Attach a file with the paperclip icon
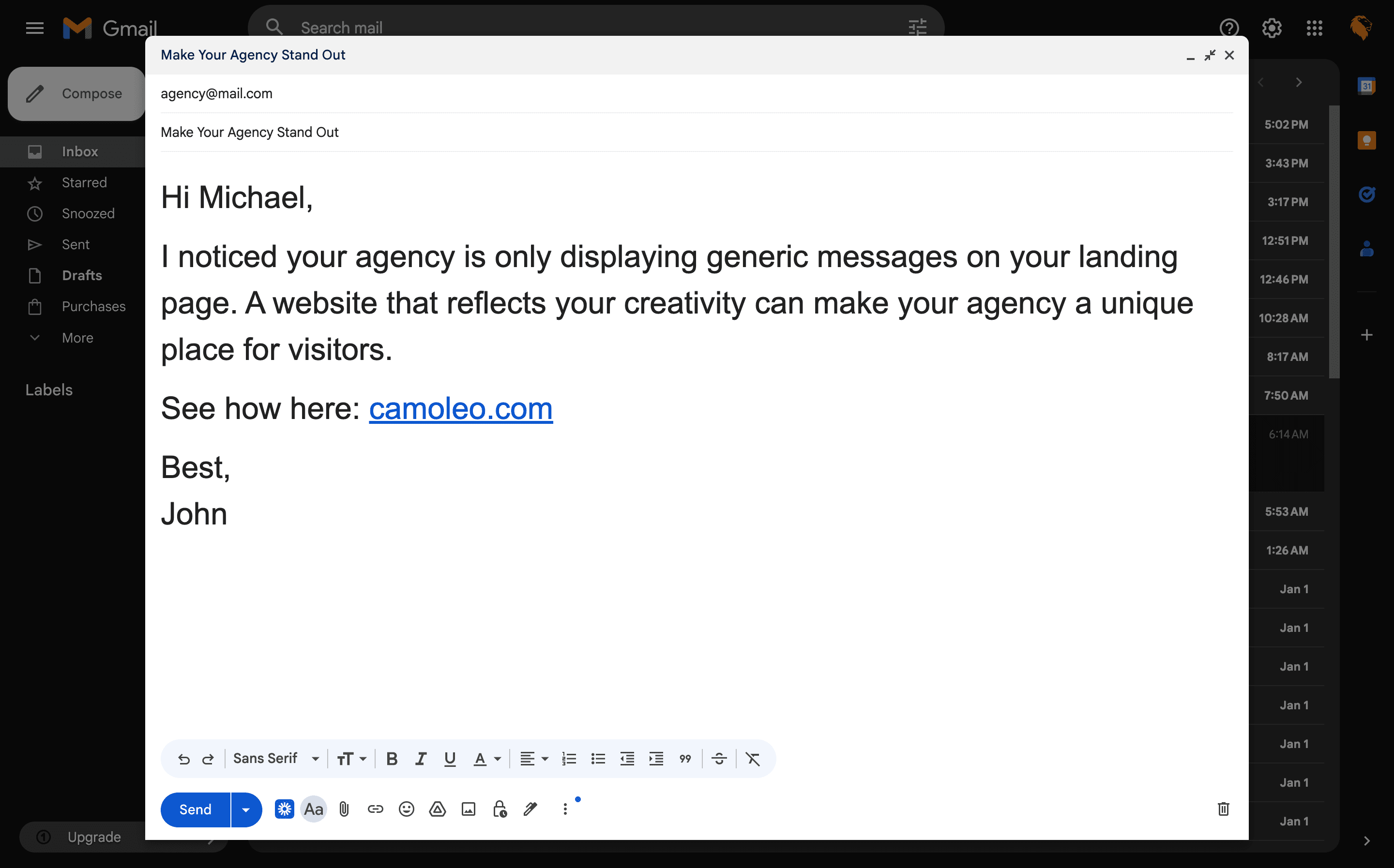This screenshot has height=868, width=1394. (x=345, y=809)
